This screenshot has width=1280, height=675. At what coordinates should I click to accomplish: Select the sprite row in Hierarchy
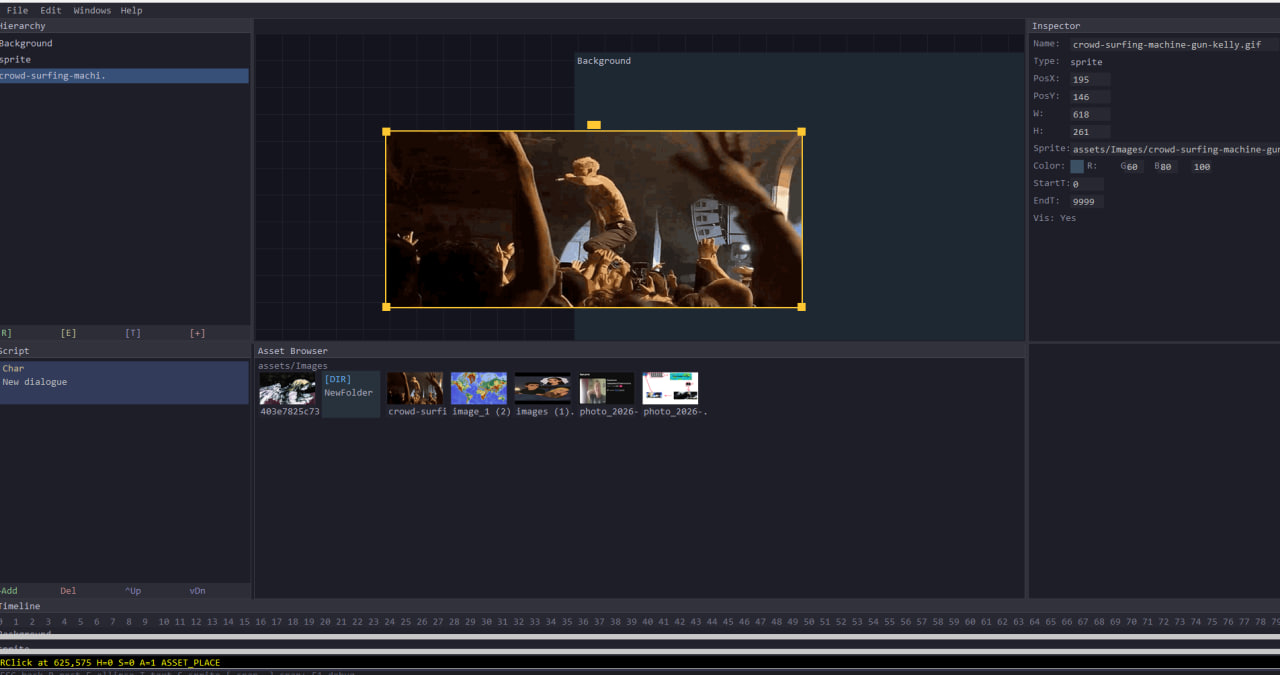point(124,59)
